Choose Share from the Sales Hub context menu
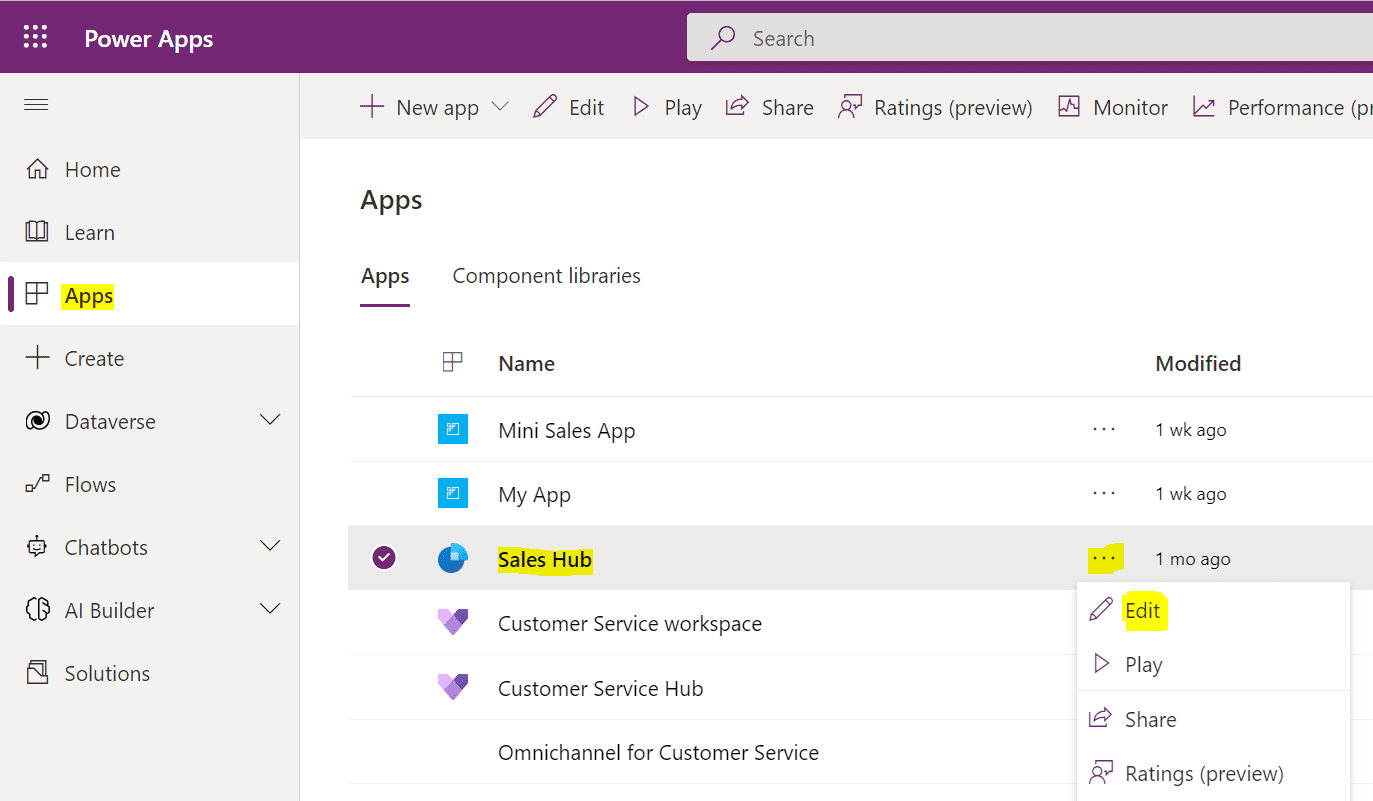 point(1213,719)
